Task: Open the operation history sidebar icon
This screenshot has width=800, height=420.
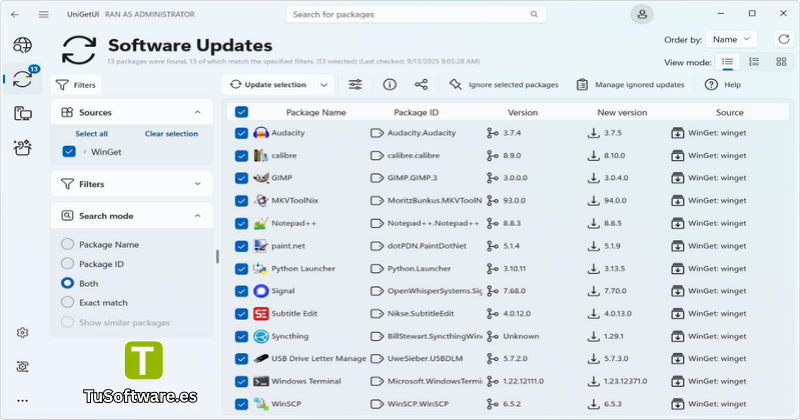Action: [x=22, y=366]
